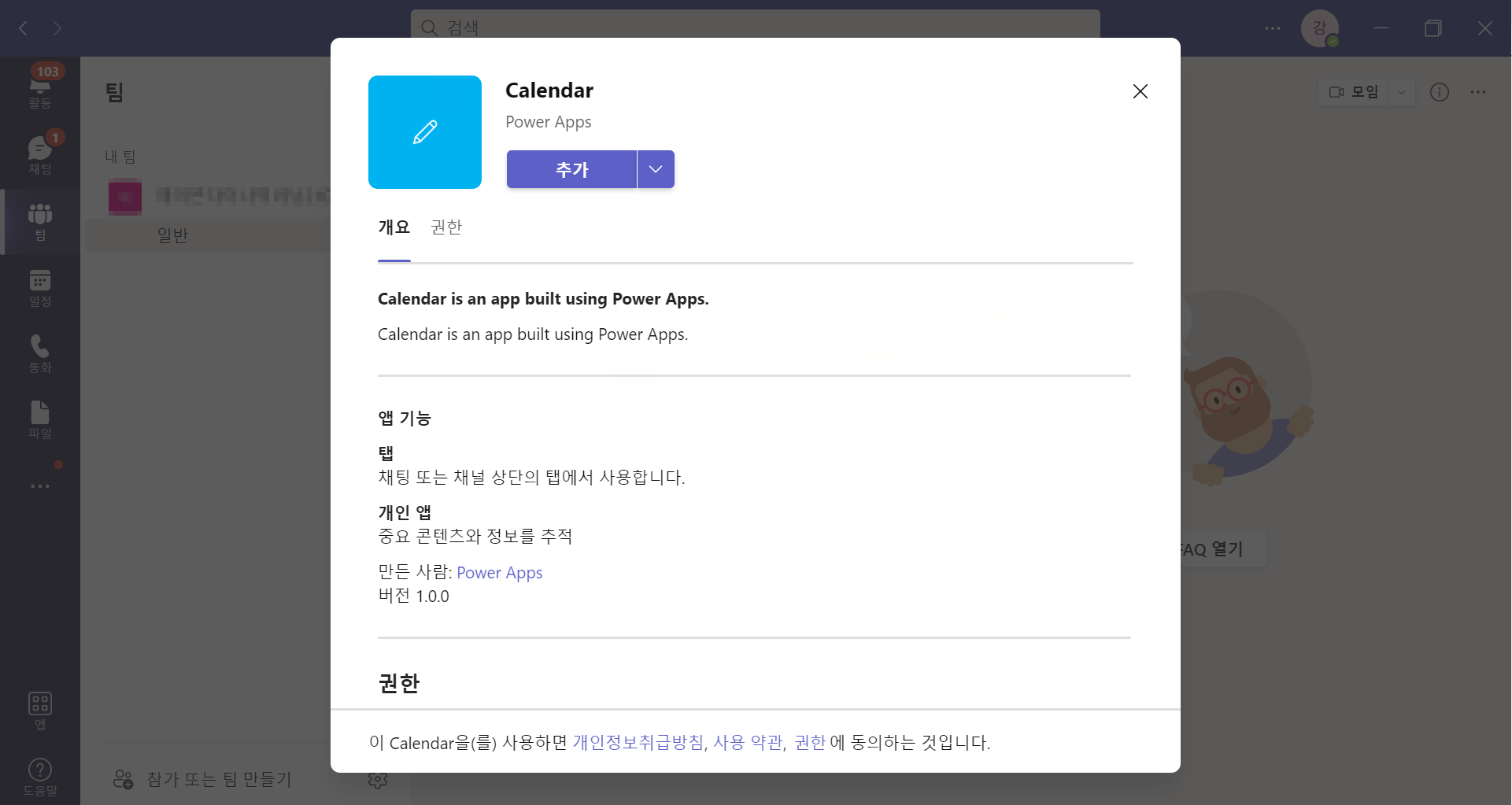Close the Calendar app dialog
This screenshot has height=805, width=1512.
(1140, 91)
